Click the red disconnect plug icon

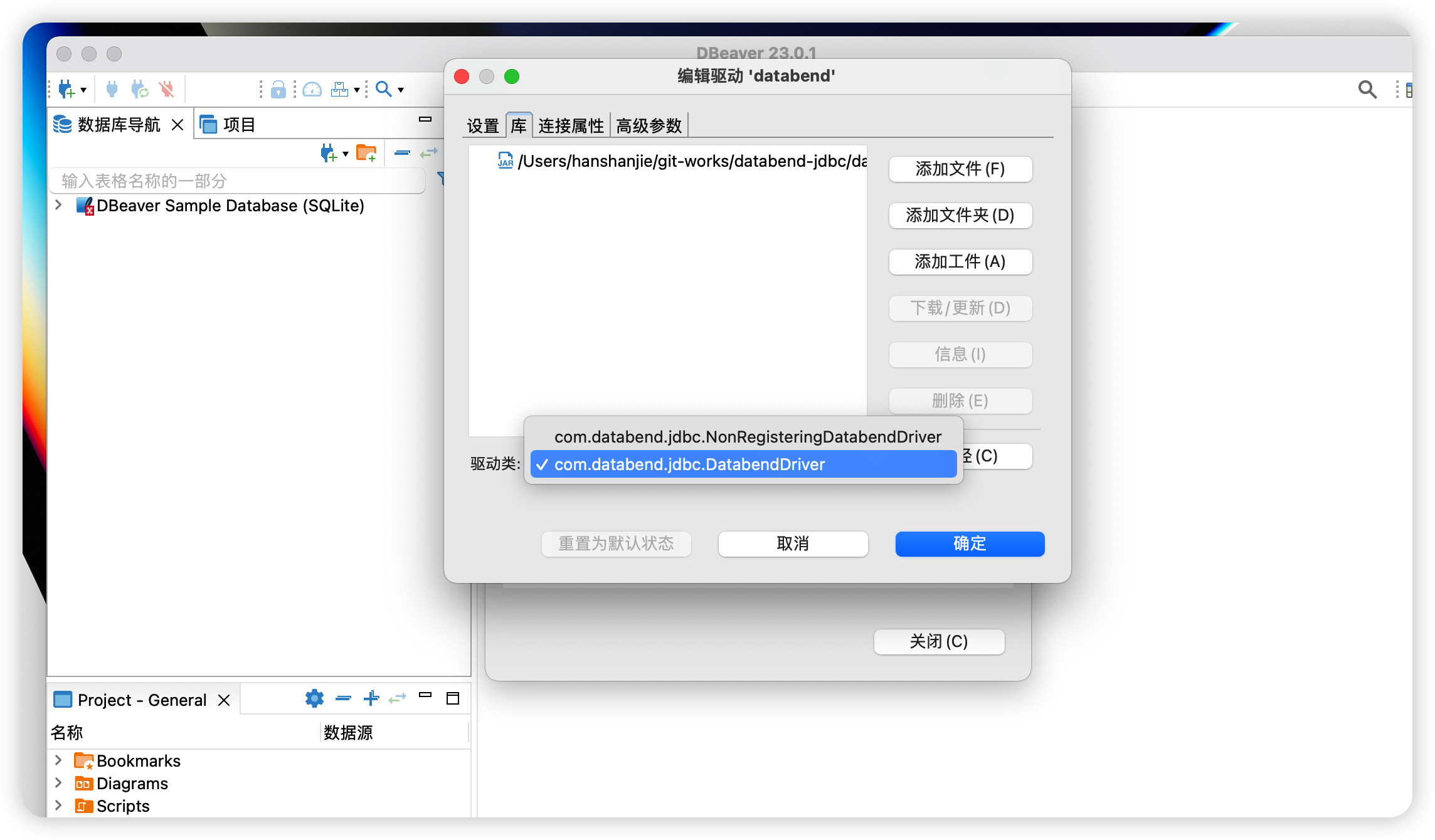click(167, 88)
